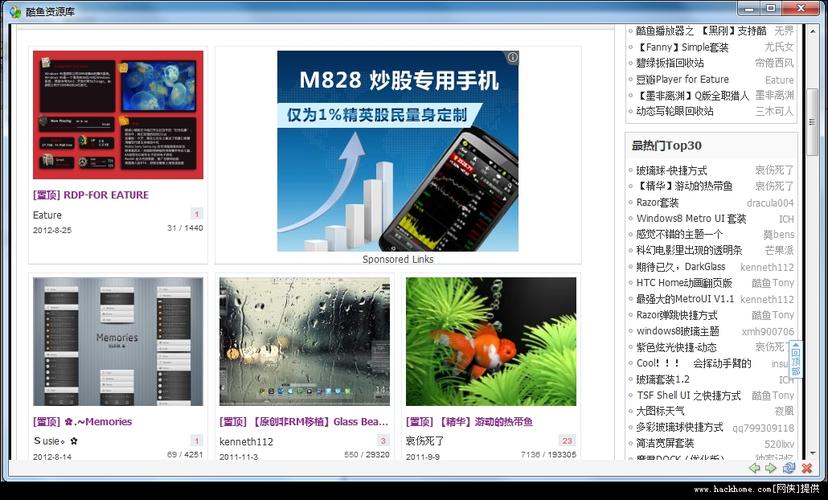Image resolution: width=828 pixels, height=500 pixels.
Task: Open the [置顶] RDP-FOR EATURE title link
Action: [x=91, y=195]
